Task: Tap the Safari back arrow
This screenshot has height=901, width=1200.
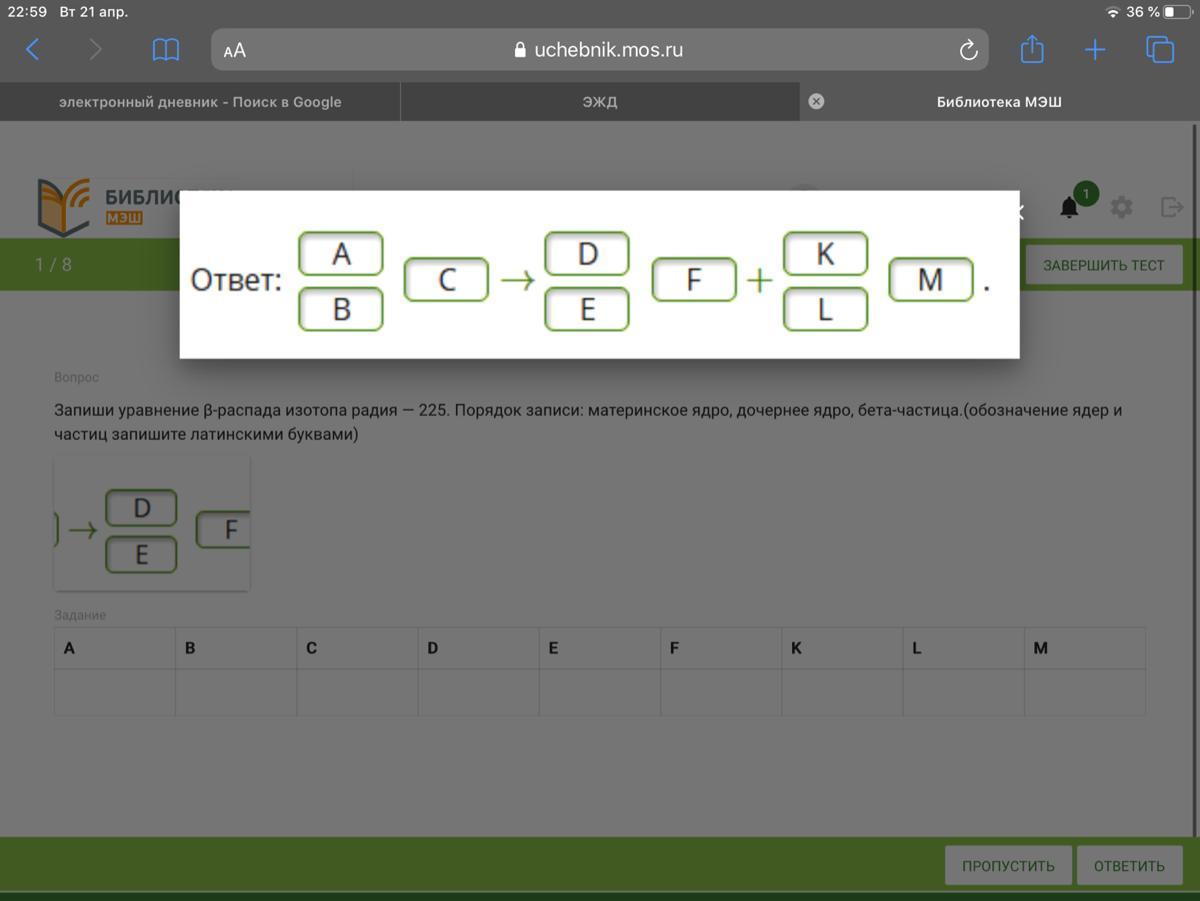Action: point(33,50)
